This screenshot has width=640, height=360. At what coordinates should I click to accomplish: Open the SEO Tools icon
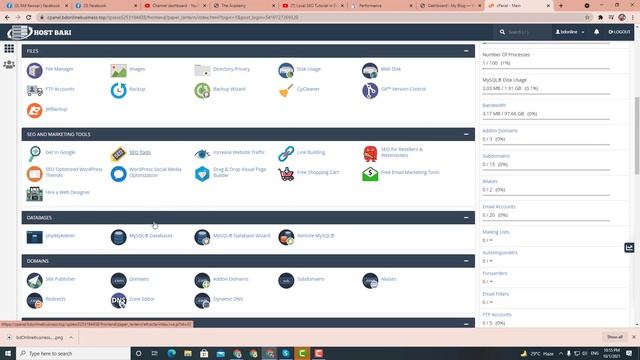[118, 153]
